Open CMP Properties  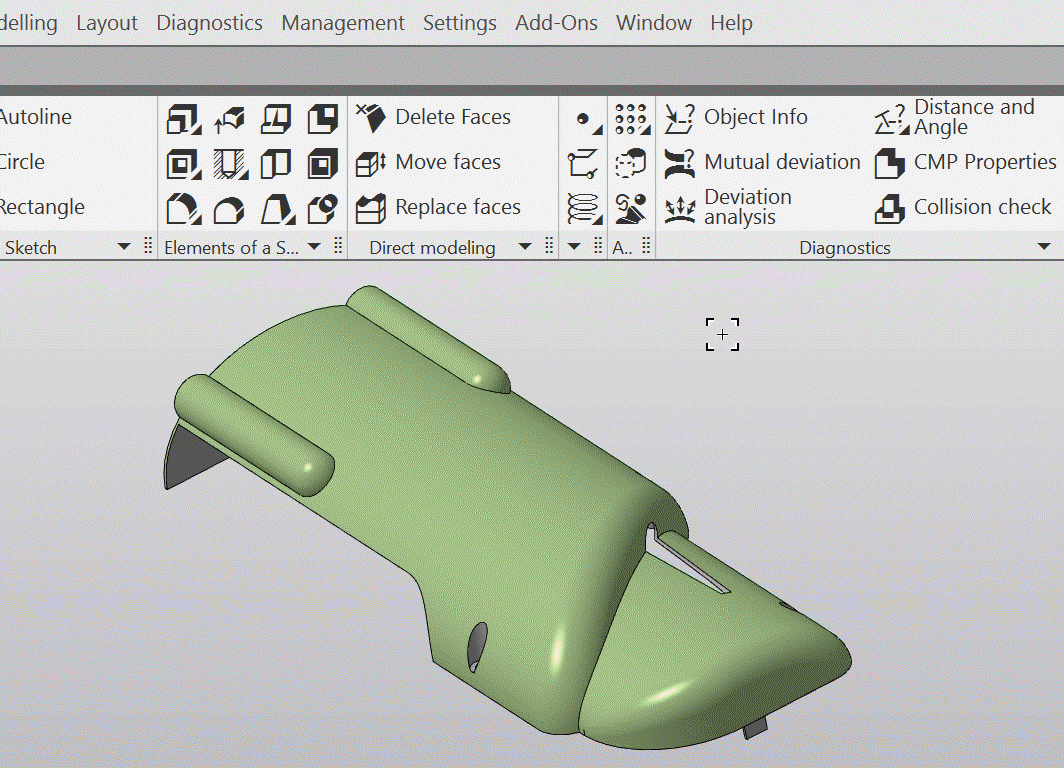965,163
